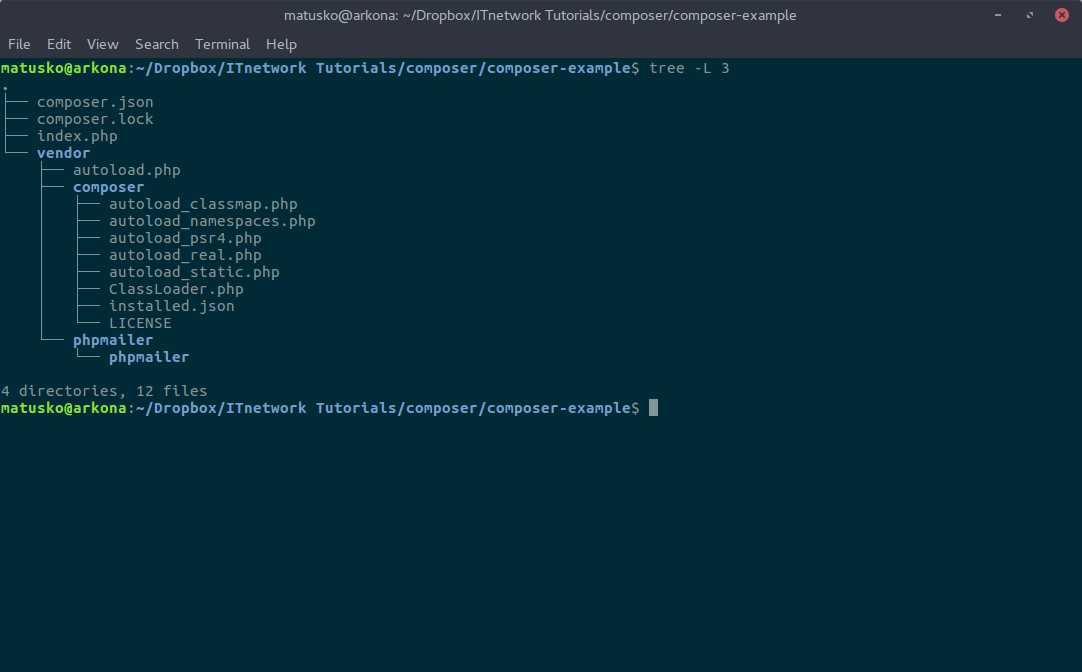Click the autoload.php entry

point(126,169)
